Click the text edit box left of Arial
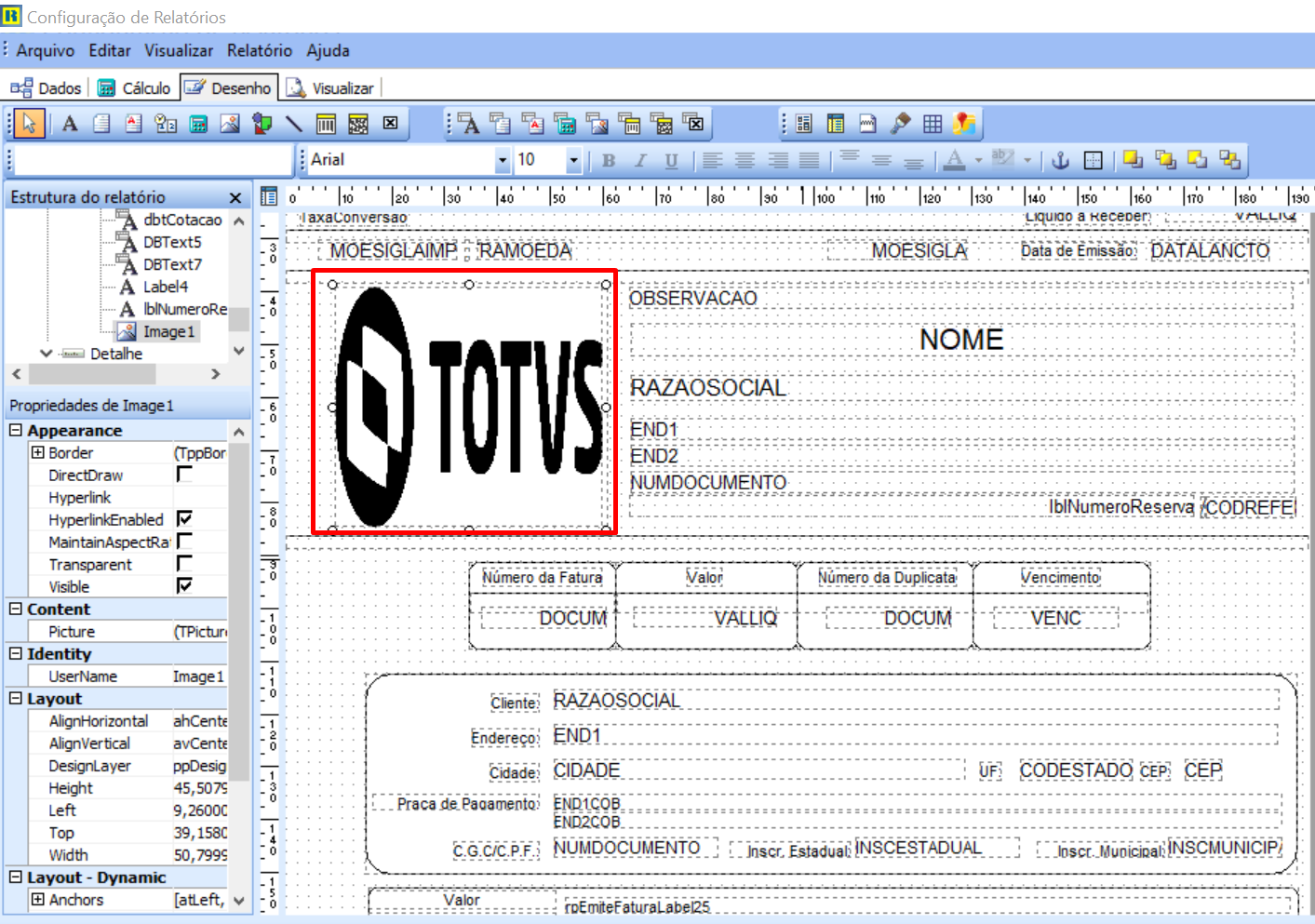 [x=154, y=160]
